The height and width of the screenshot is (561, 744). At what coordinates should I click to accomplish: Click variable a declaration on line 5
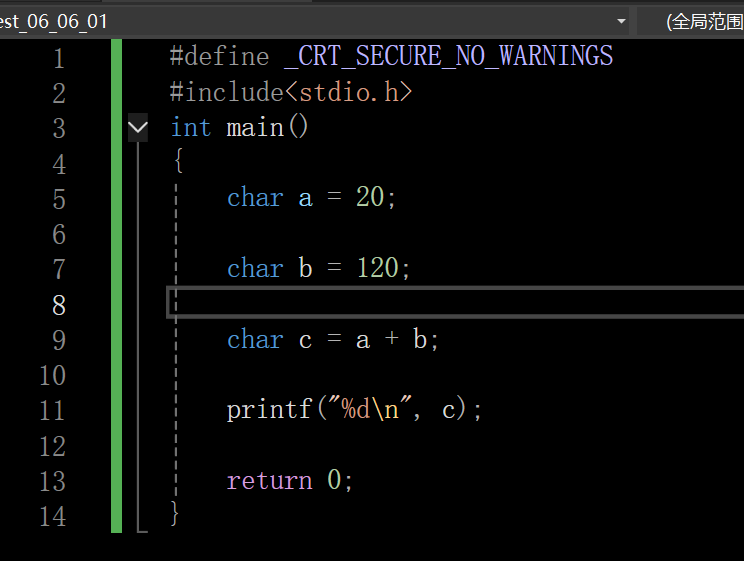306,198
